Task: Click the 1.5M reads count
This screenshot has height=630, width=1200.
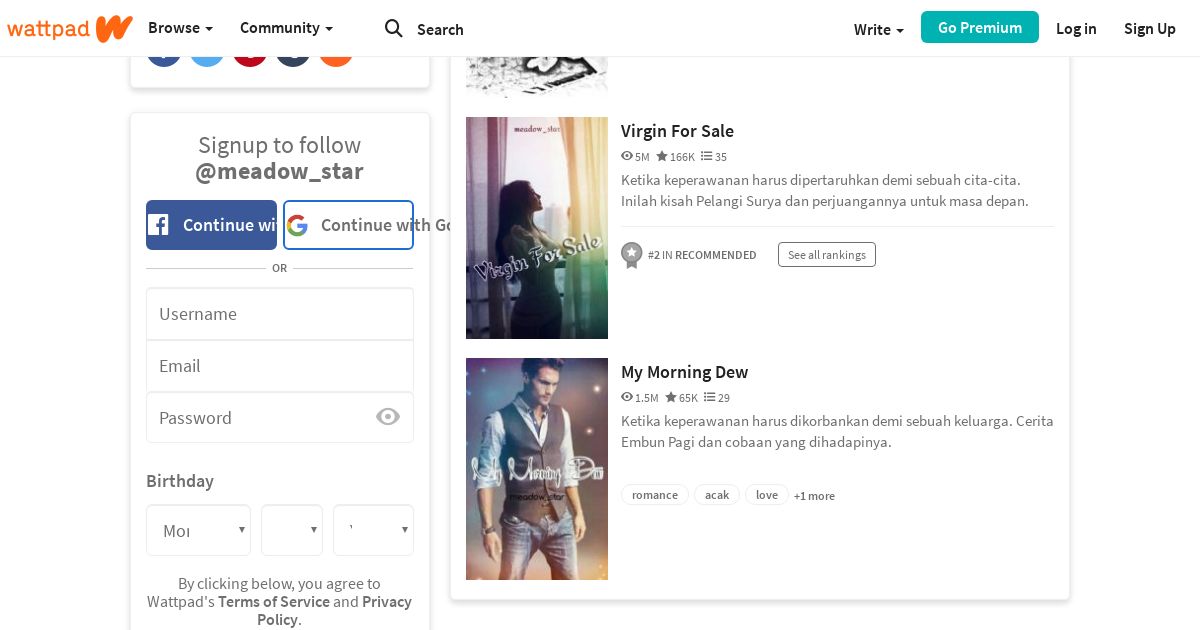Action: click(x=647, y=398)
